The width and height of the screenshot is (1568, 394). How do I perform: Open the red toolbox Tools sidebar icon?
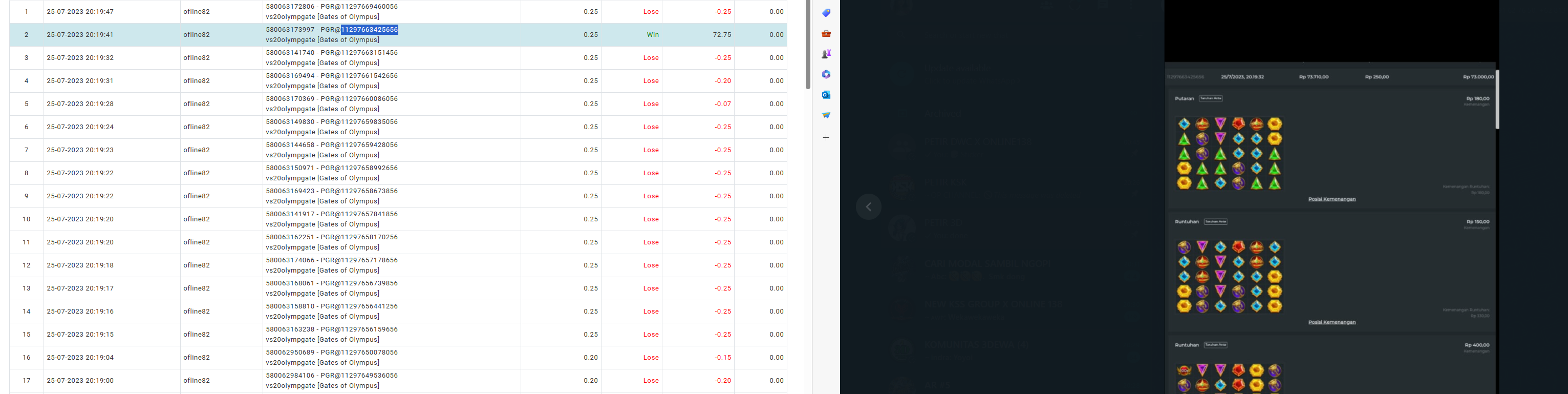pyautogui.click(x=826, y=33)
